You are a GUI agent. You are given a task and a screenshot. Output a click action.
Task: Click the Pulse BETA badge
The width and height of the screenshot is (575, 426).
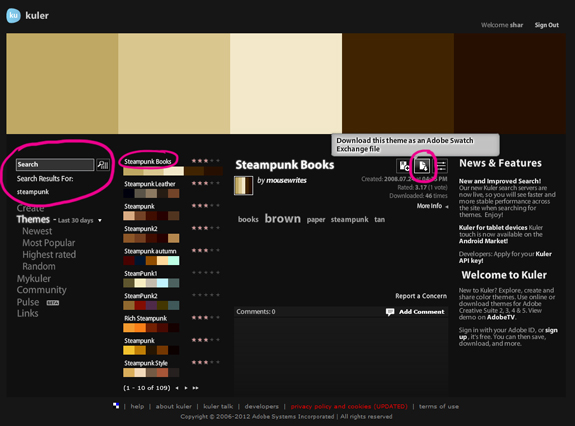coord(53,303)
